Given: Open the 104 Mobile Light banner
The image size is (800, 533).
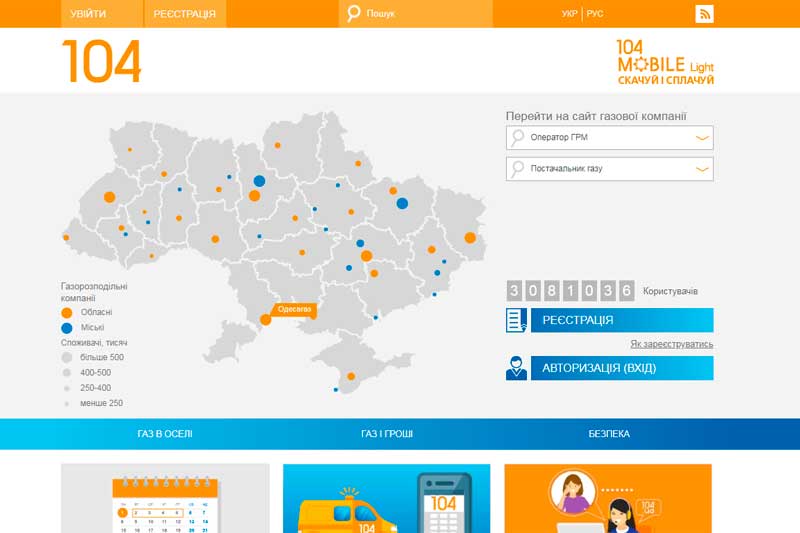Looking at the screenshot, I should [x=665, y=61].
